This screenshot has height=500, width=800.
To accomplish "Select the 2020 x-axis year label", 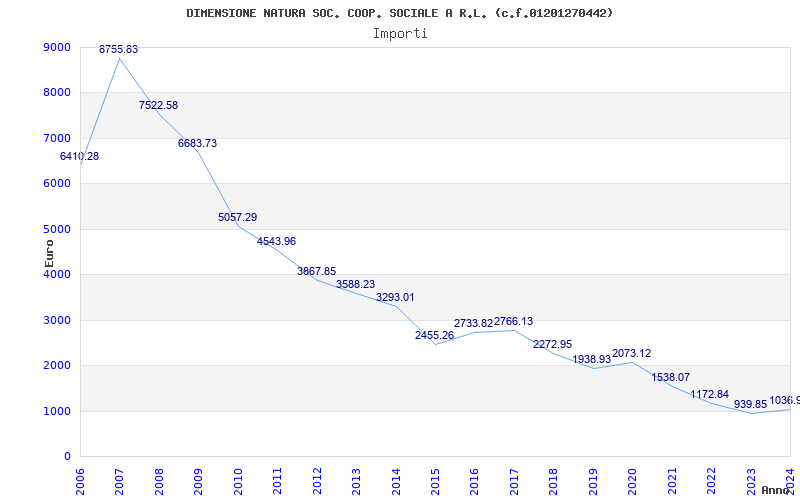I will tap(632, 481).
